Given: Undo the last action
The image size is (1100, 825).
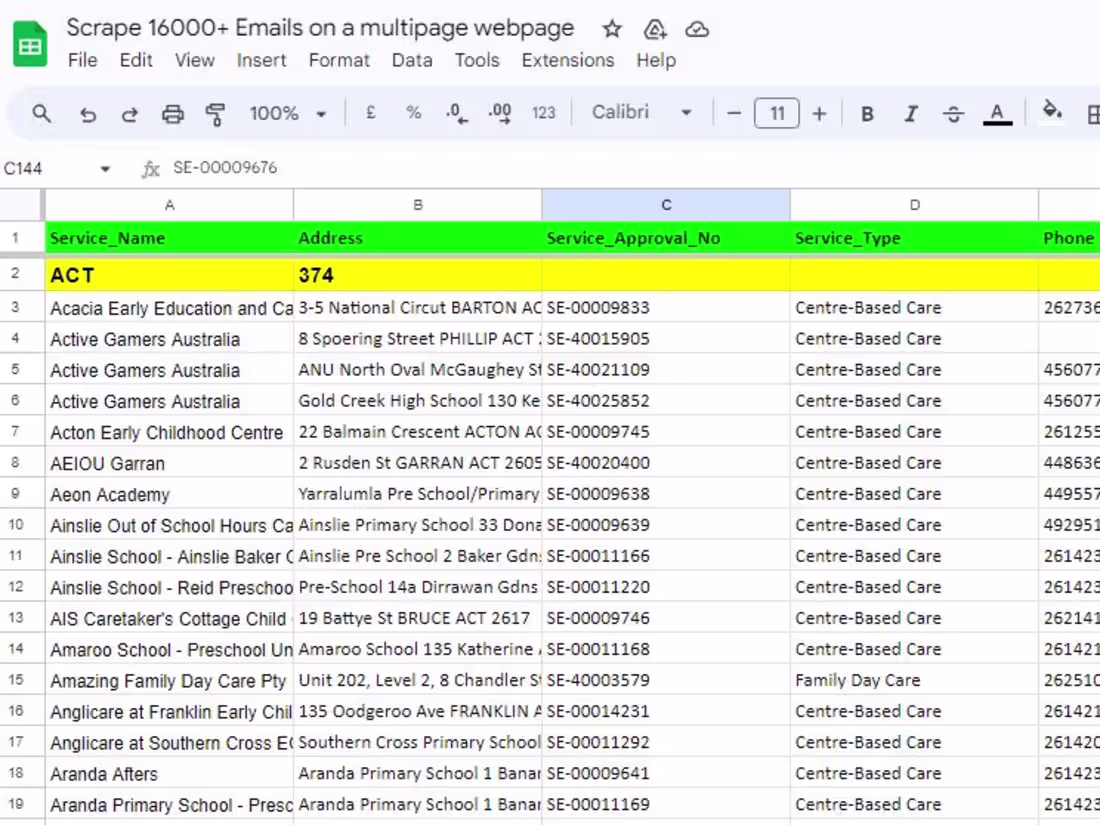Looking at the screenshot, I should coord(88,114).
